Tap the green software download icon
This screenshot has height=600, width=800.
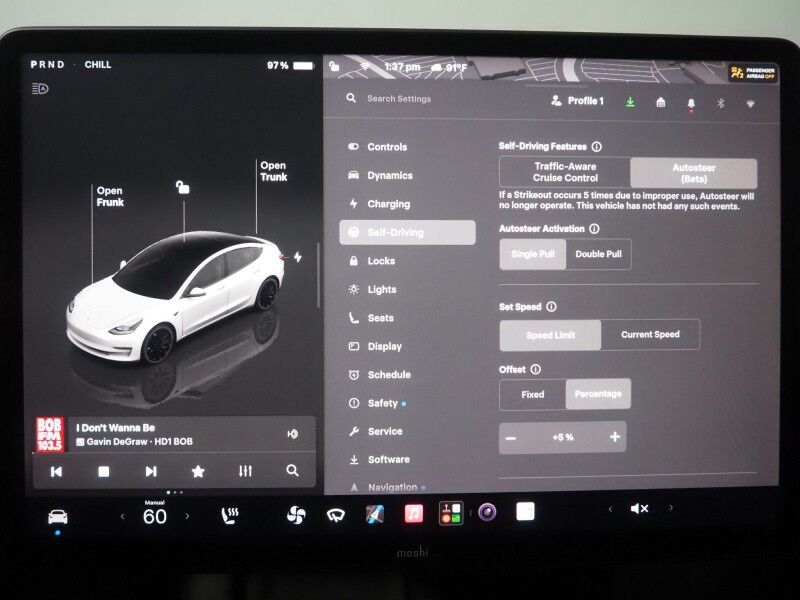(631, 102)
